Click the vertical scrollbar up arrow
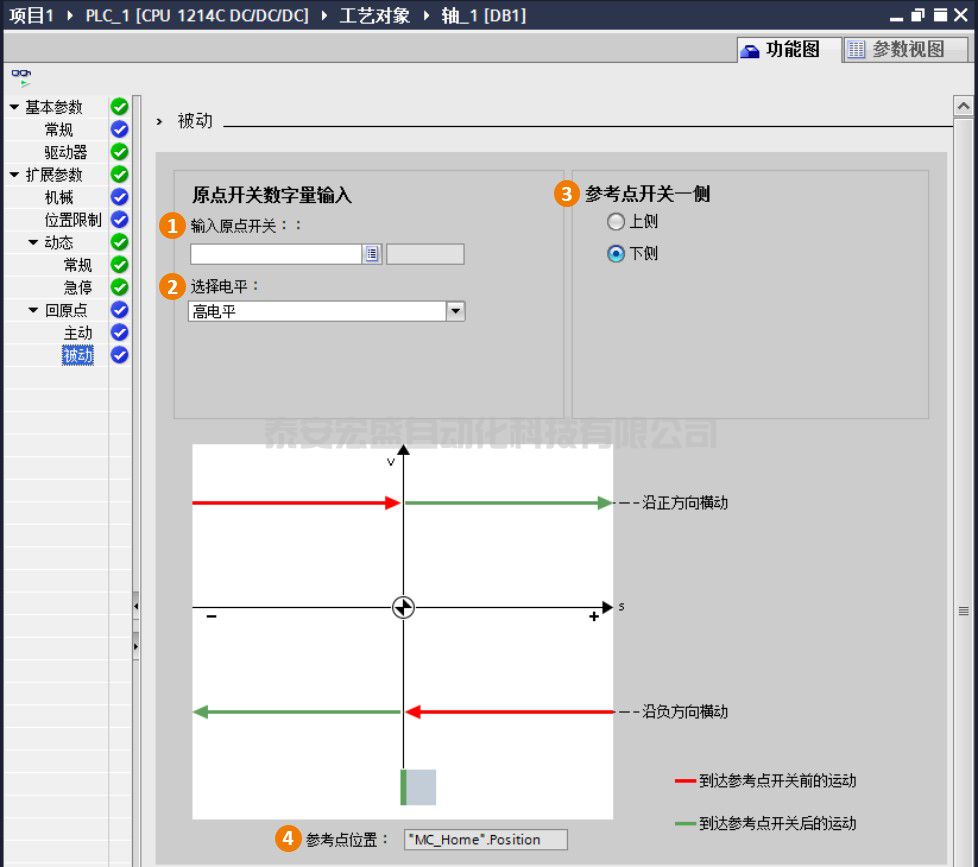This screenshot has height=867, width=978. coord(964,105)
